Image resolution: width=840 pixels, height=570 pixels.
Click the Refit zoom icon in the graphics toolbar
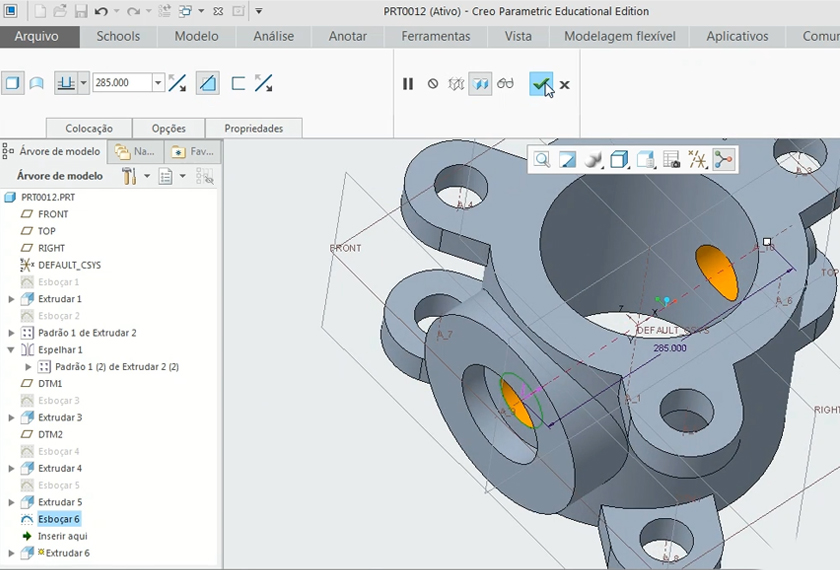click(x=541, y=159)
